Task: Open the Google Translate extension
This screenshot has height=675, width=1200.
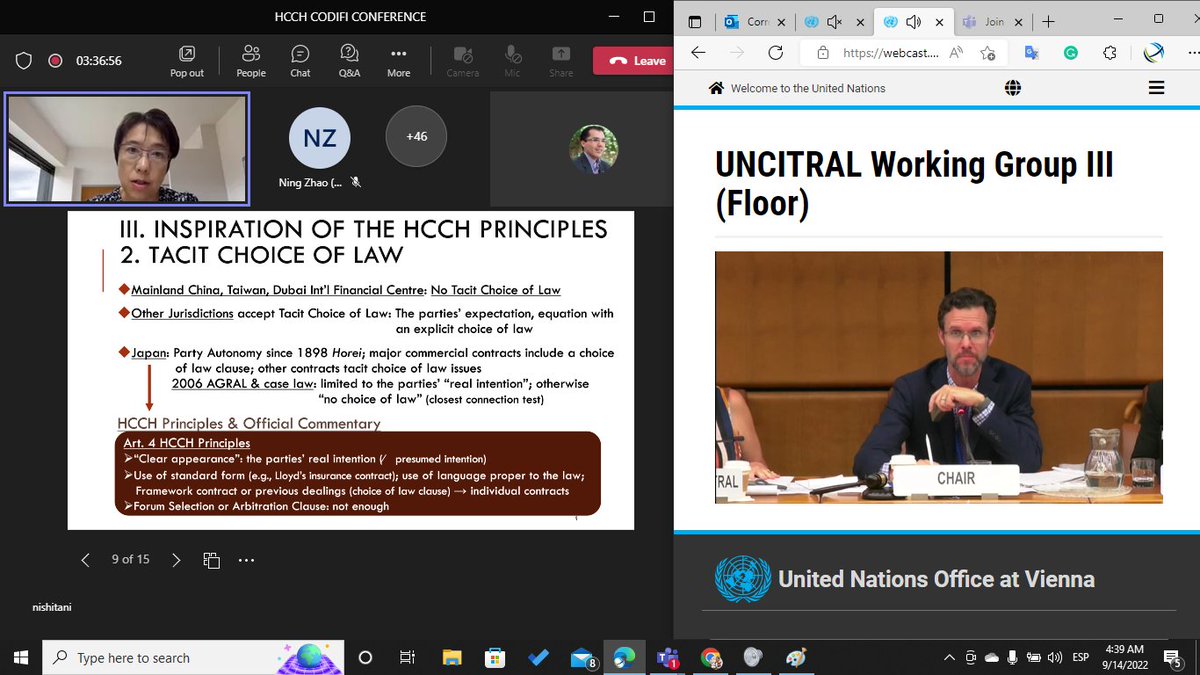Action: (1033, 53)
